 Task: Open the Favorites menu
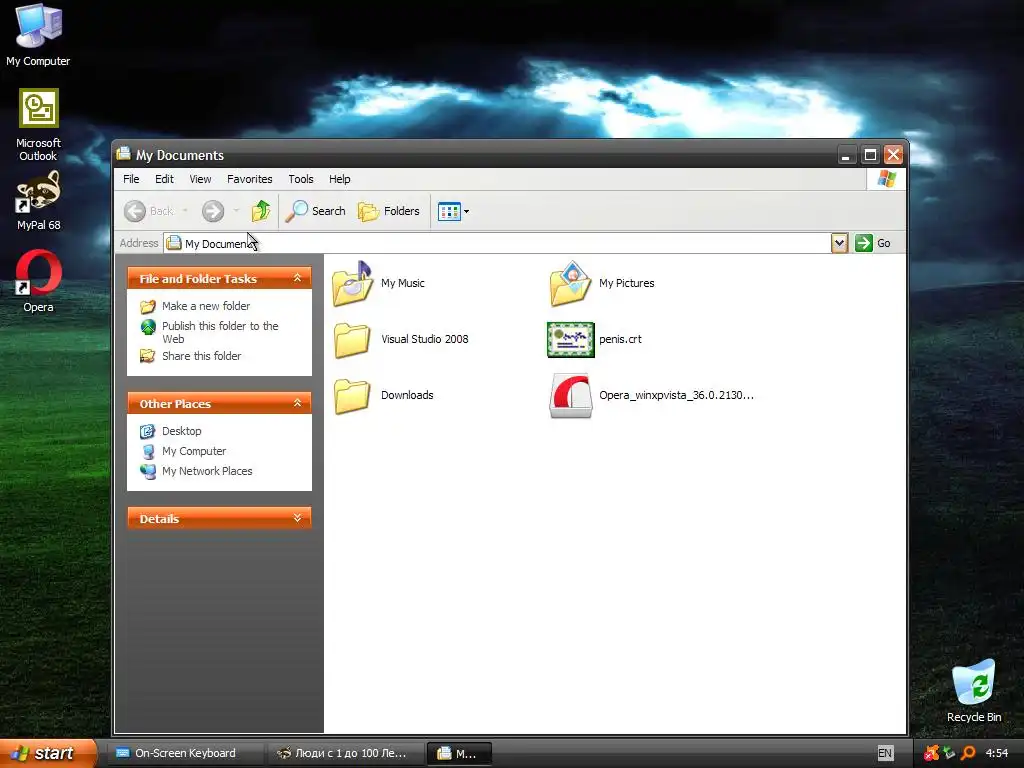point(249,179)
